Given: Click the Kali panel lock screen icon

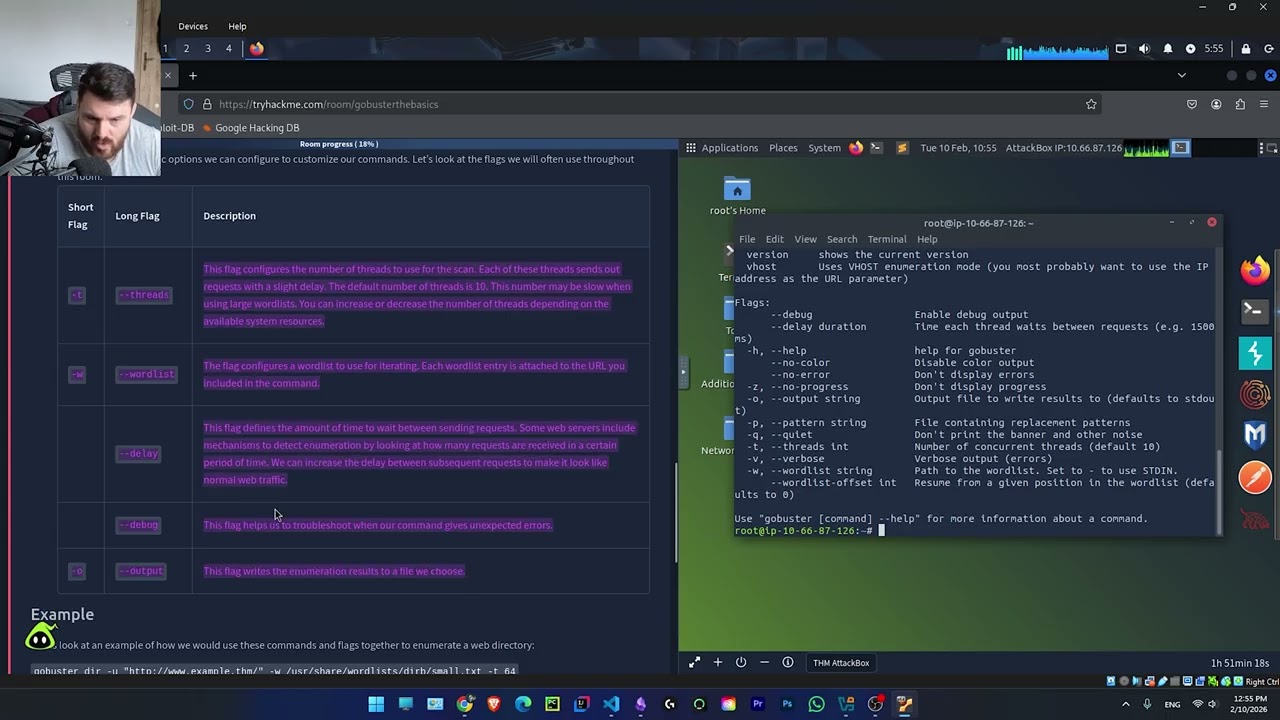Looking at the screenshot, I should click(1245, 48).
